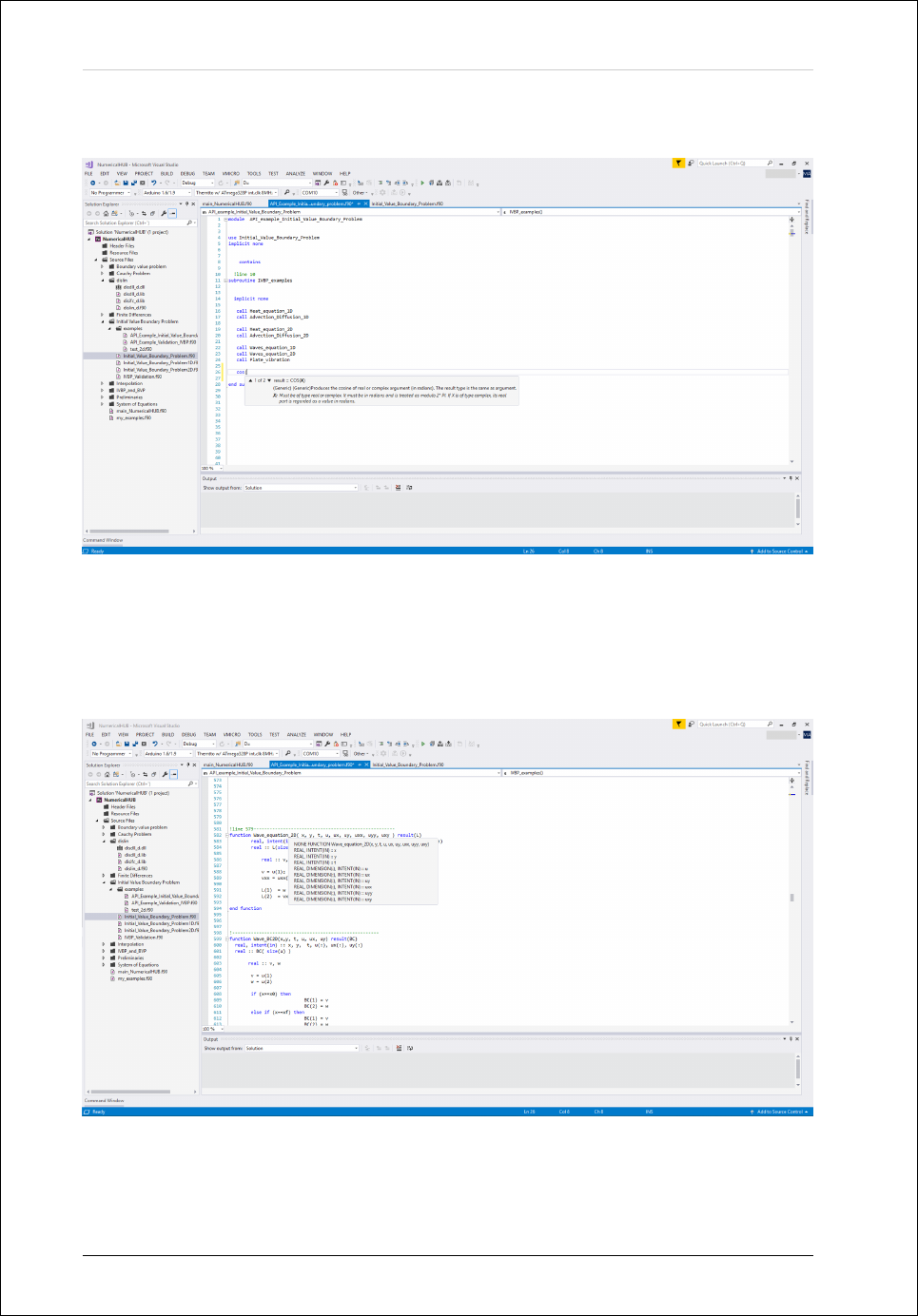
Task: Click the Start (green play) icon in upper screenshot
Action: point(422,183)
